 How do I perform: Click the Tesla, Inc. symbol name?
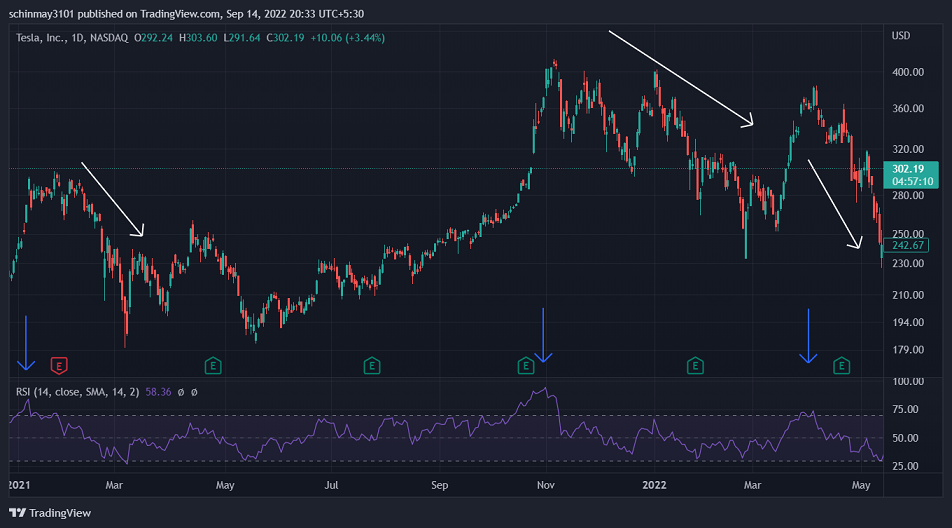pos(40,38)
